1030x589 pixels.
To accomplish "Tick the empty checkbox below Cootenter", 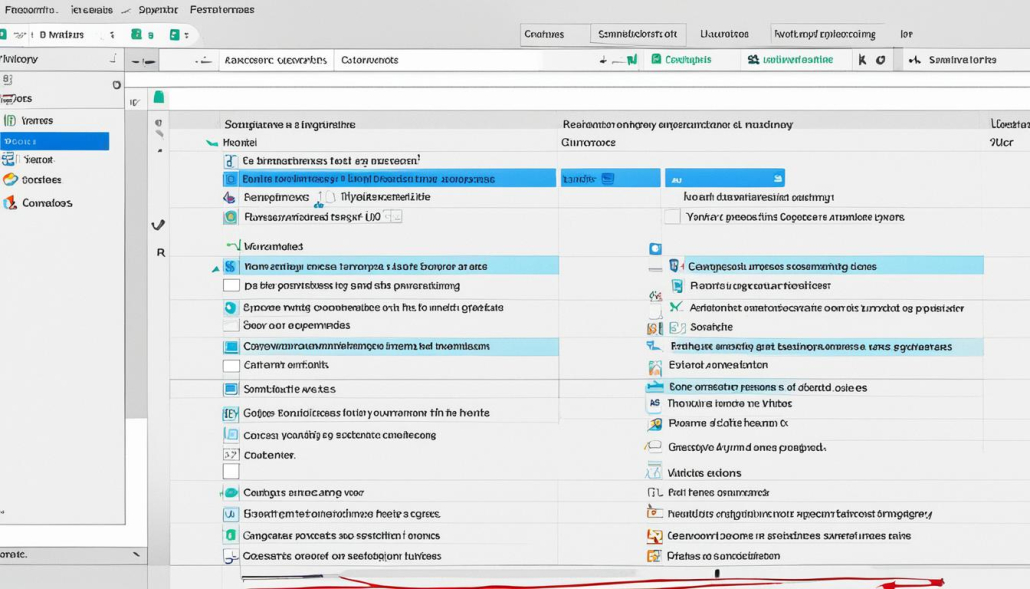I will click(x=231, y=471).
